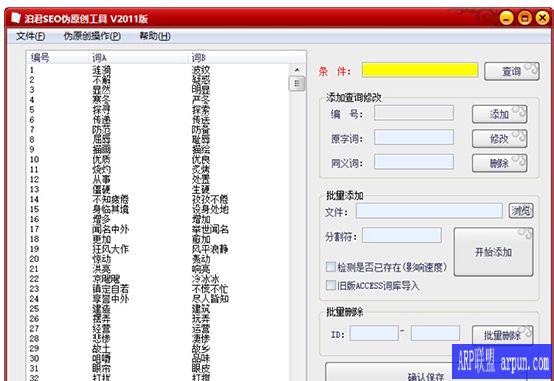Screen dimensions: 554x381
Task: Click the 删除 button
Action: tap(499, 163)
